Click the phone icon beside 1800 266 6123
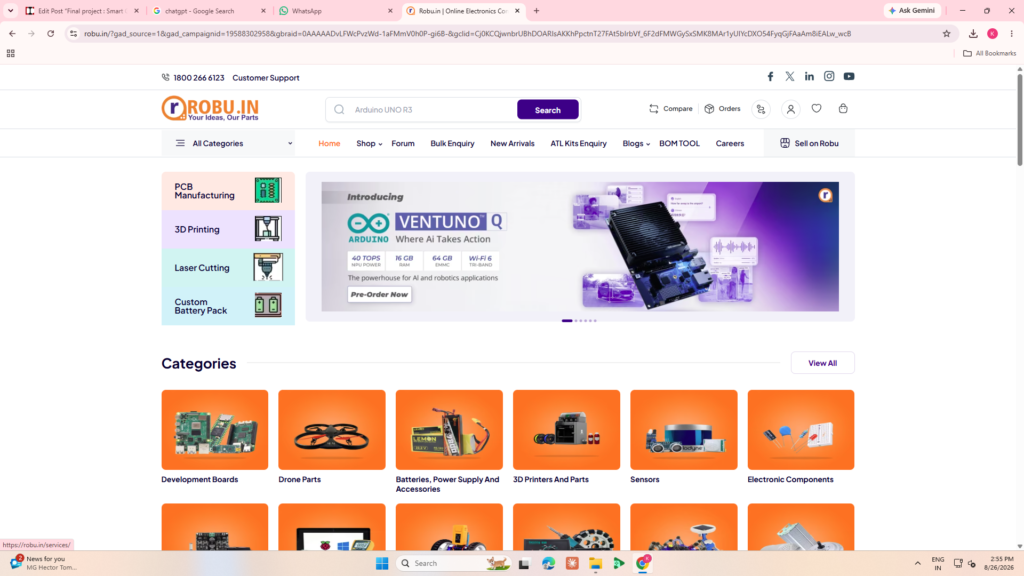Image resolution: width=1024 pixels, height=576 pixels. [x=165, y=77]
